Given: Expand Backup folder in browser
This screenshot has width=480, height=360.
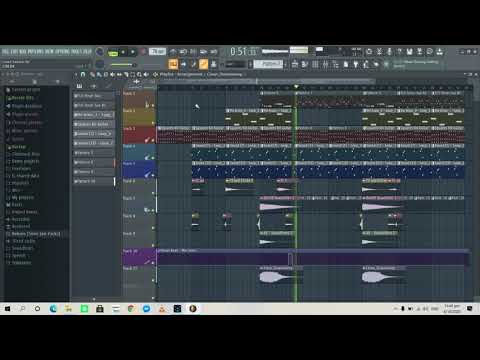Looking at the screenshot, I should point(16,147).
